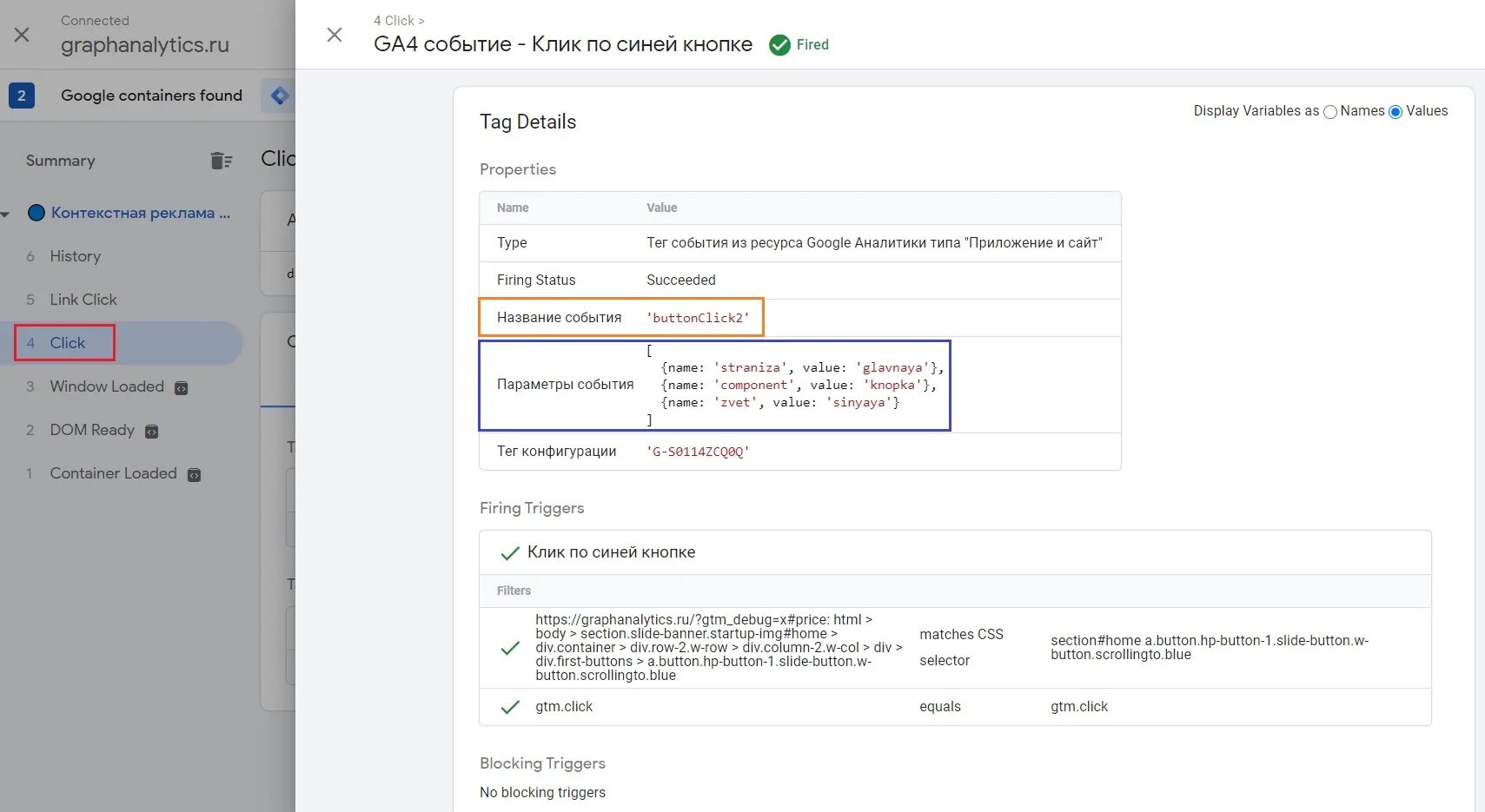Click the clear summary events icon
Viewport: 1485px width, 812px height.
[x=221, y=161]
